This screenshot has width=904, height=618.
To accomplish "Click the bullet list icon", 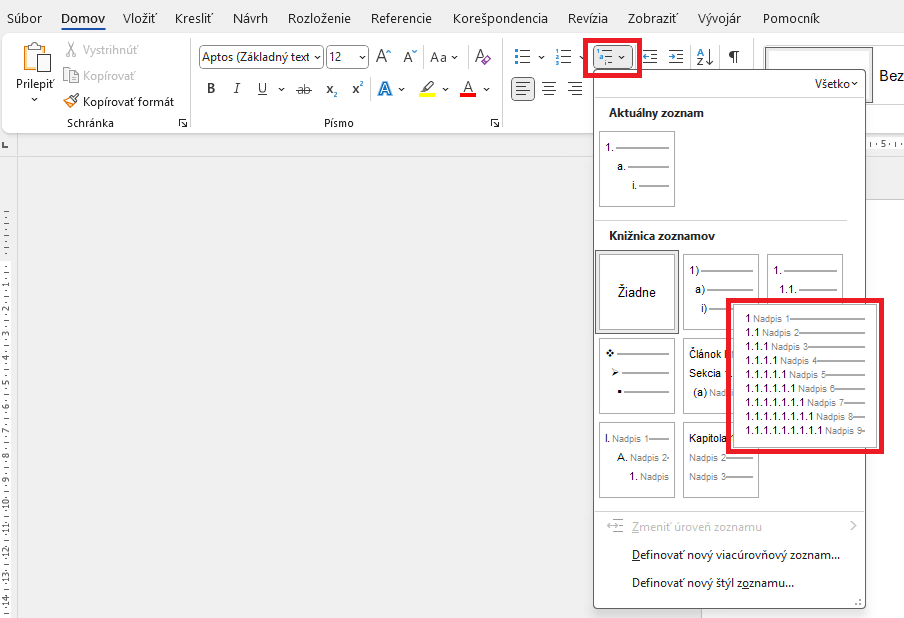I will (522, 56).
